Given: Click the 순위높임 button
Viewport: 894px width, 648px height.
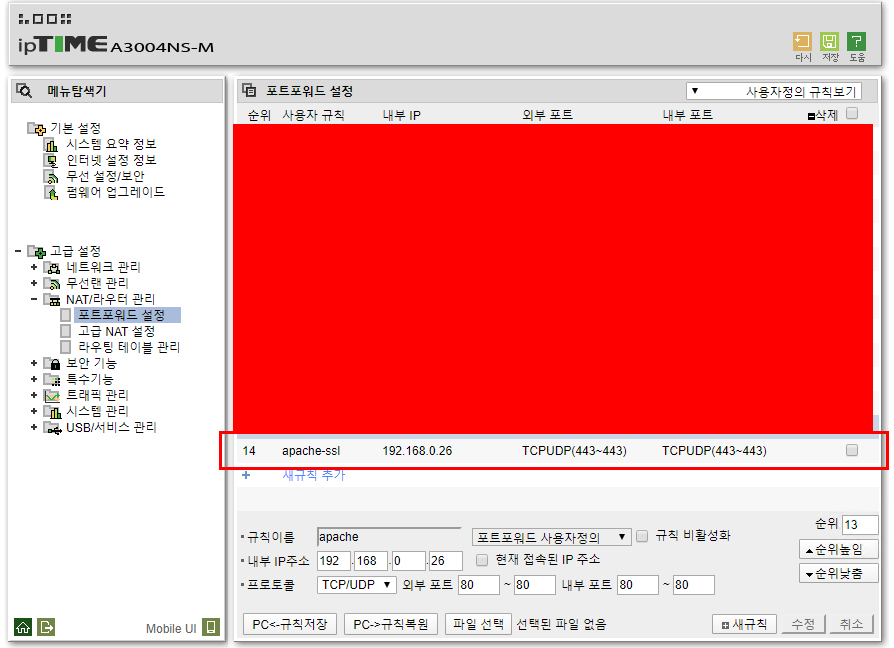Looking at the screenshot, I should tap(839, 549).
